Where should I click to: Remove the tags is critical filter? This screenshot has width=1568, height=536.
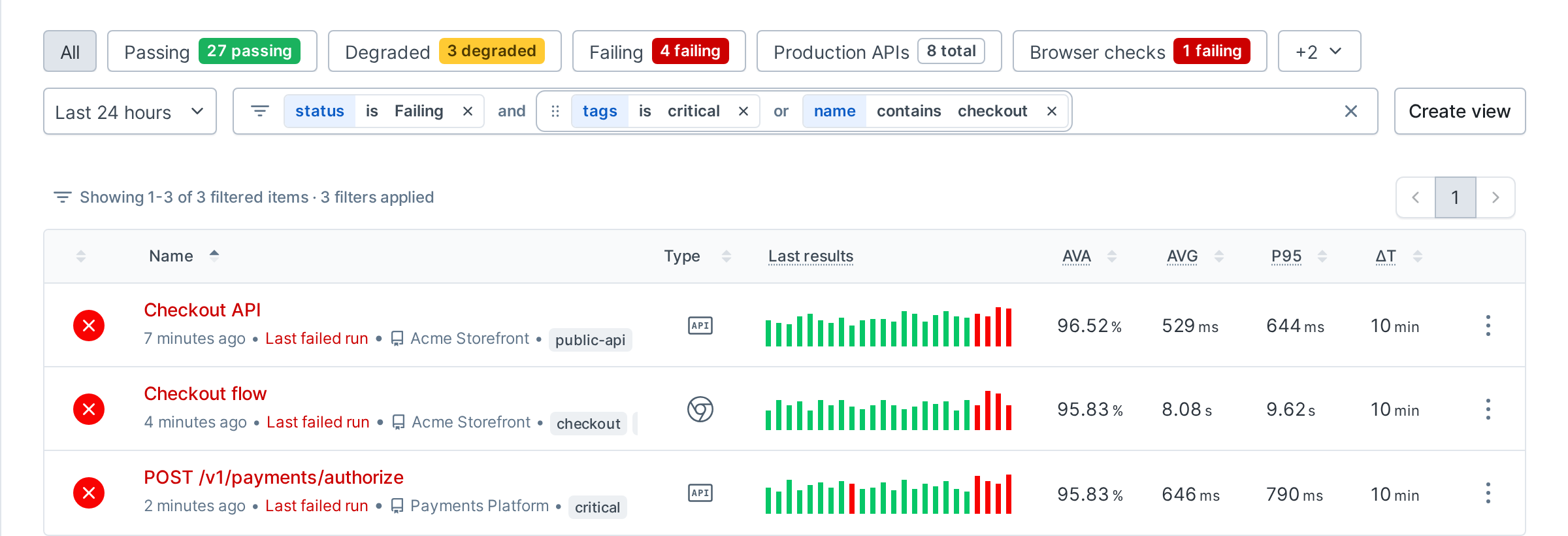coord(743,111)
